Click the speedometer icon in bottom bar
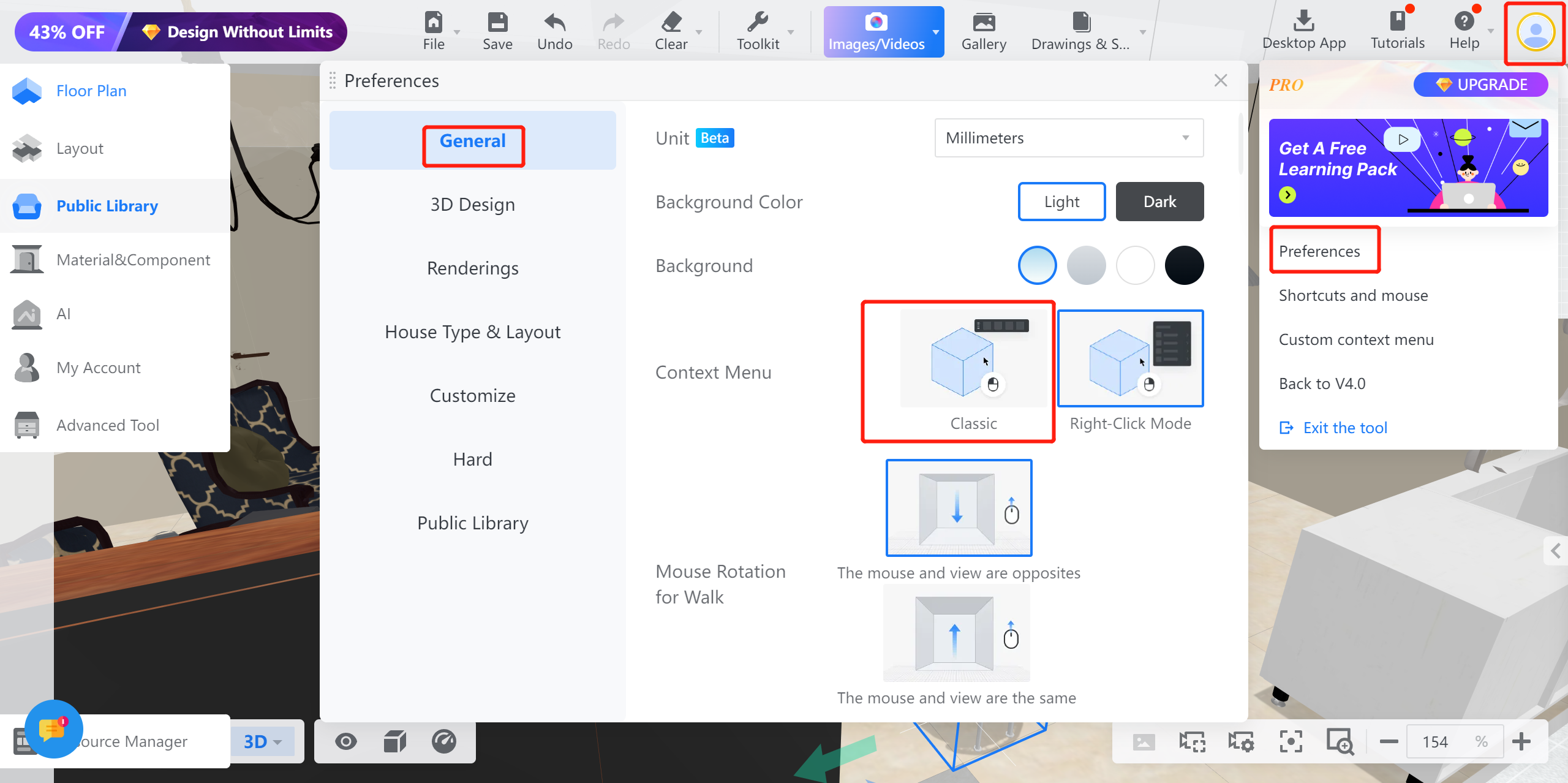 pyautogui.click(x=444, y=741)
